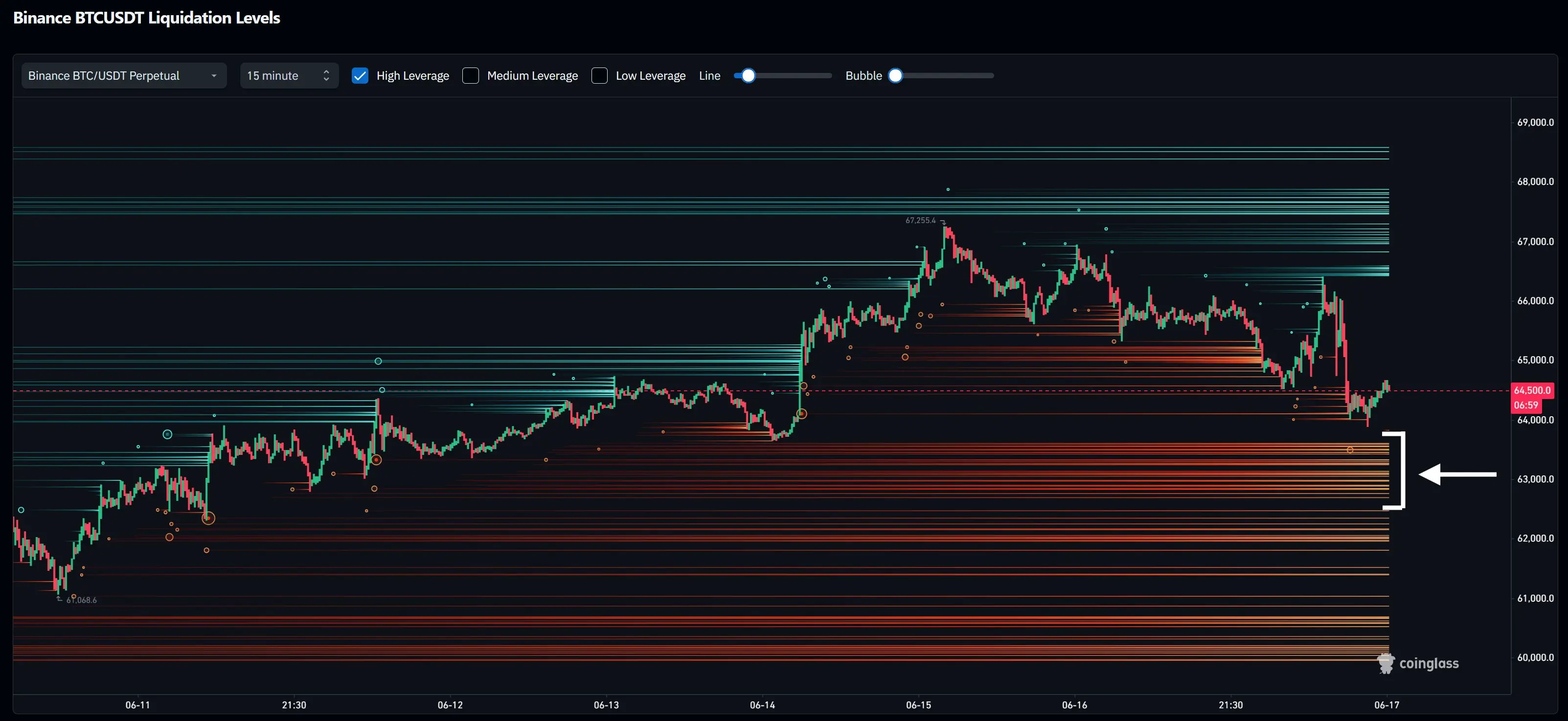This screenshot has width=1568, height=721.
Task: Click the Medium Leverage label
Action: (533, 75)
